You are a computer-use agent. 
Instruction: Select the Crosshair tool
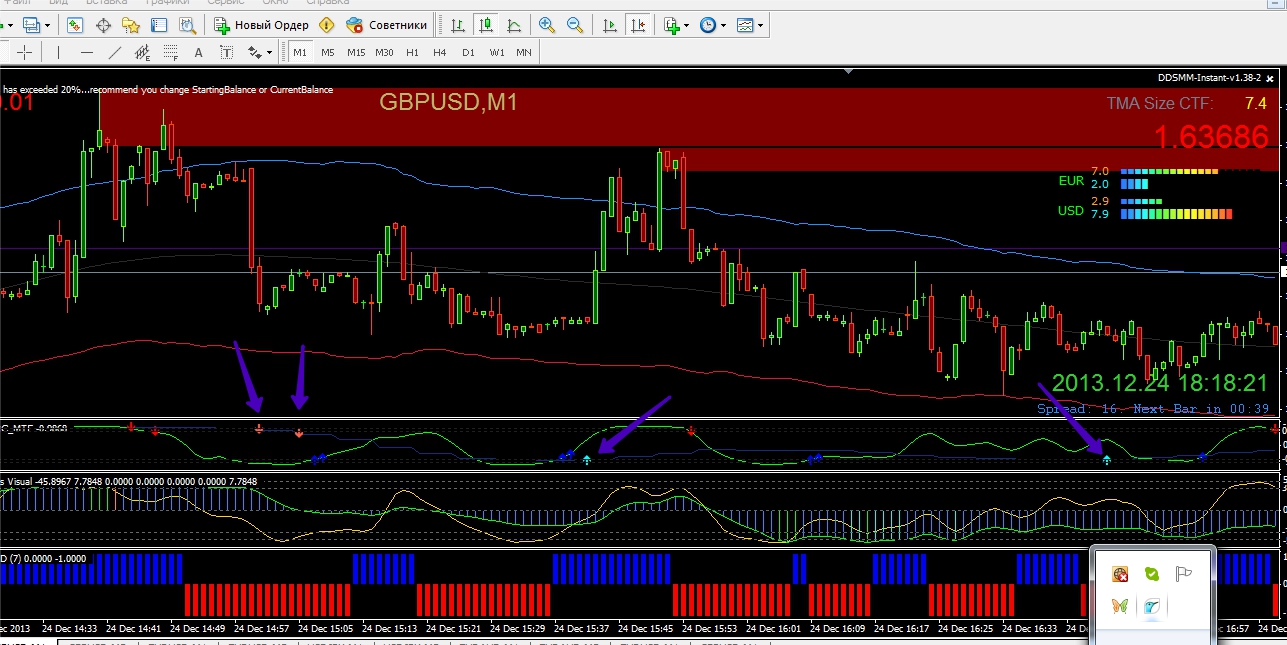[x=25, y=52]
